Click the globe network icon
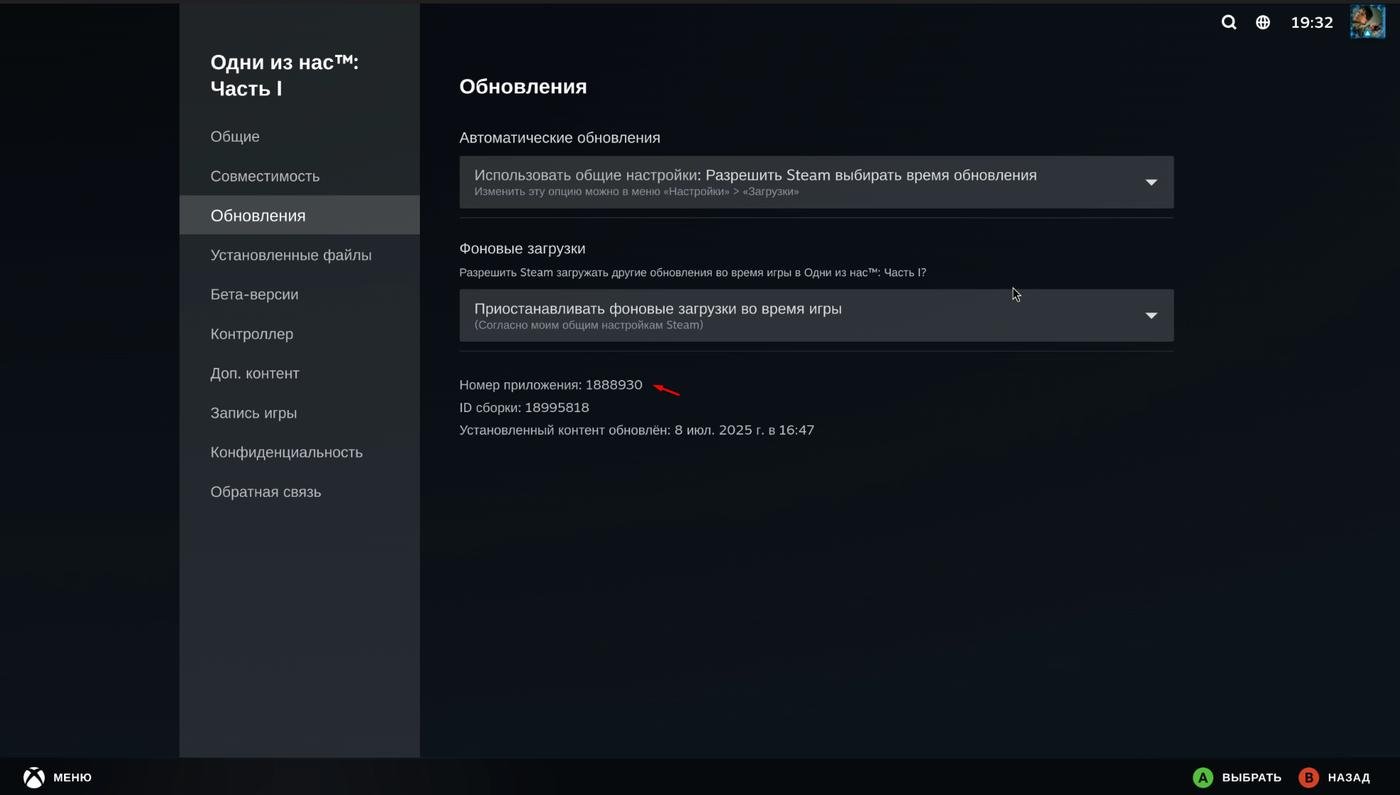 click(x=1263, y=22)
